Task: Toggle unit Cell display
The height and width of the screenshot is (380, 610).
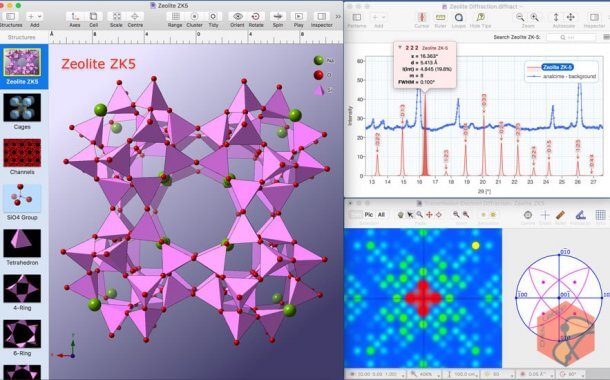Action: 93,16
